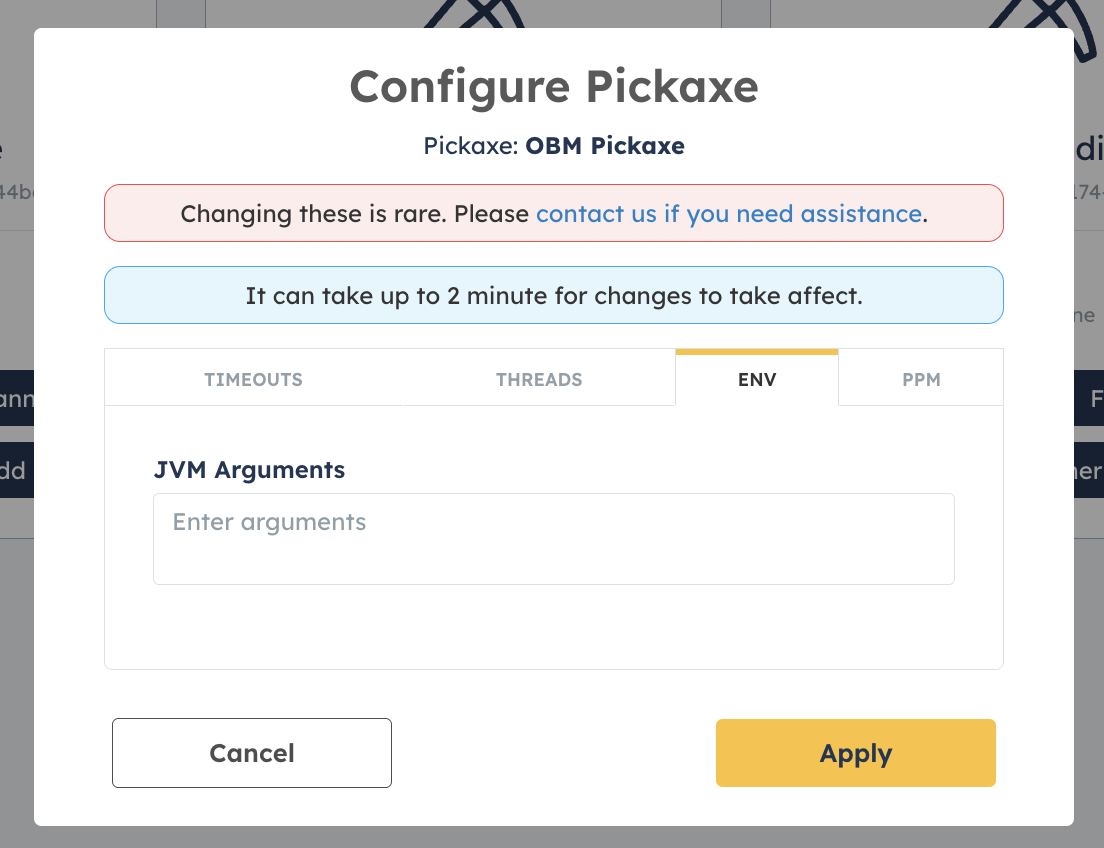Switch to the TIMEOUTS tab
The width and height of the screenshot is (1104, 848).
point(253,380)
